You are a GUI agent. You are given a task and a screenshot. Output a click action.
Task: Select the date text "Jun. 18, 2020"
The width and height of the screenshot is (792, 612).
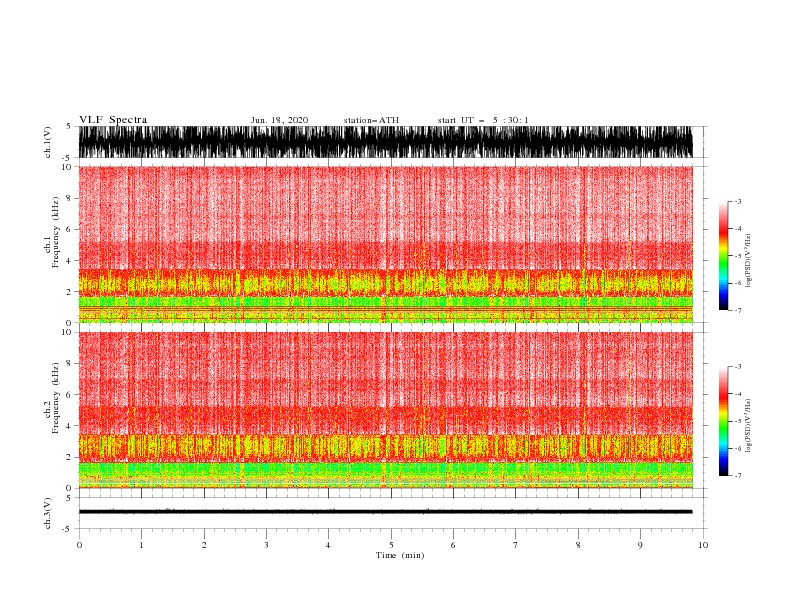coord(279,120)
